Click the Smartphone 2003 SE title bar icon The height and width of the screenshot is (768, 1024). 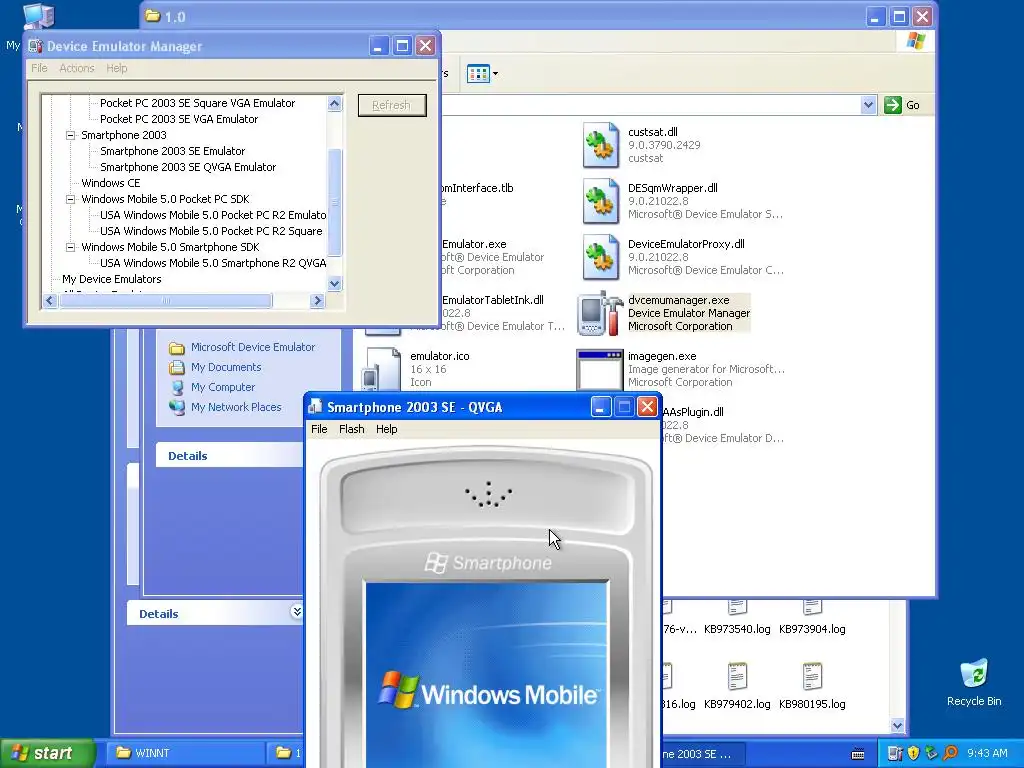pyautogui.click(x=315, y=407)
